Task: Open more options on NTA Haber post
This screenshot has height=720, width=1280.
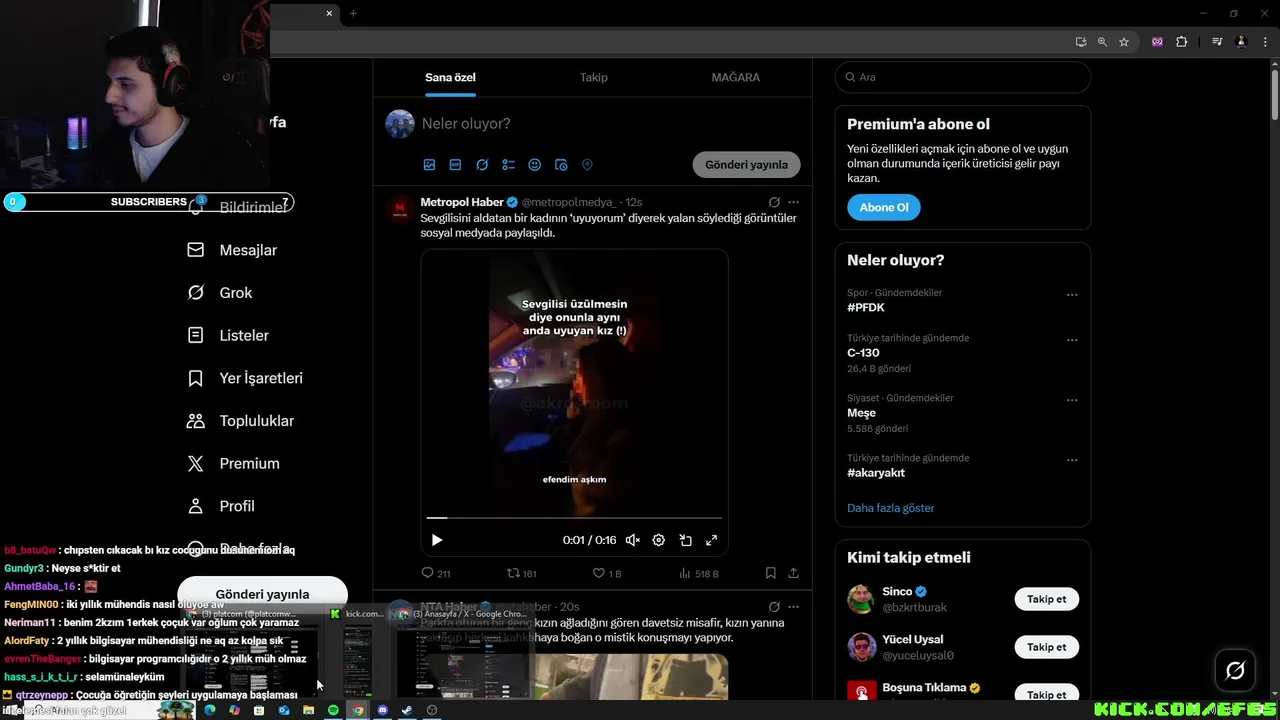Action: coord(793,607)
